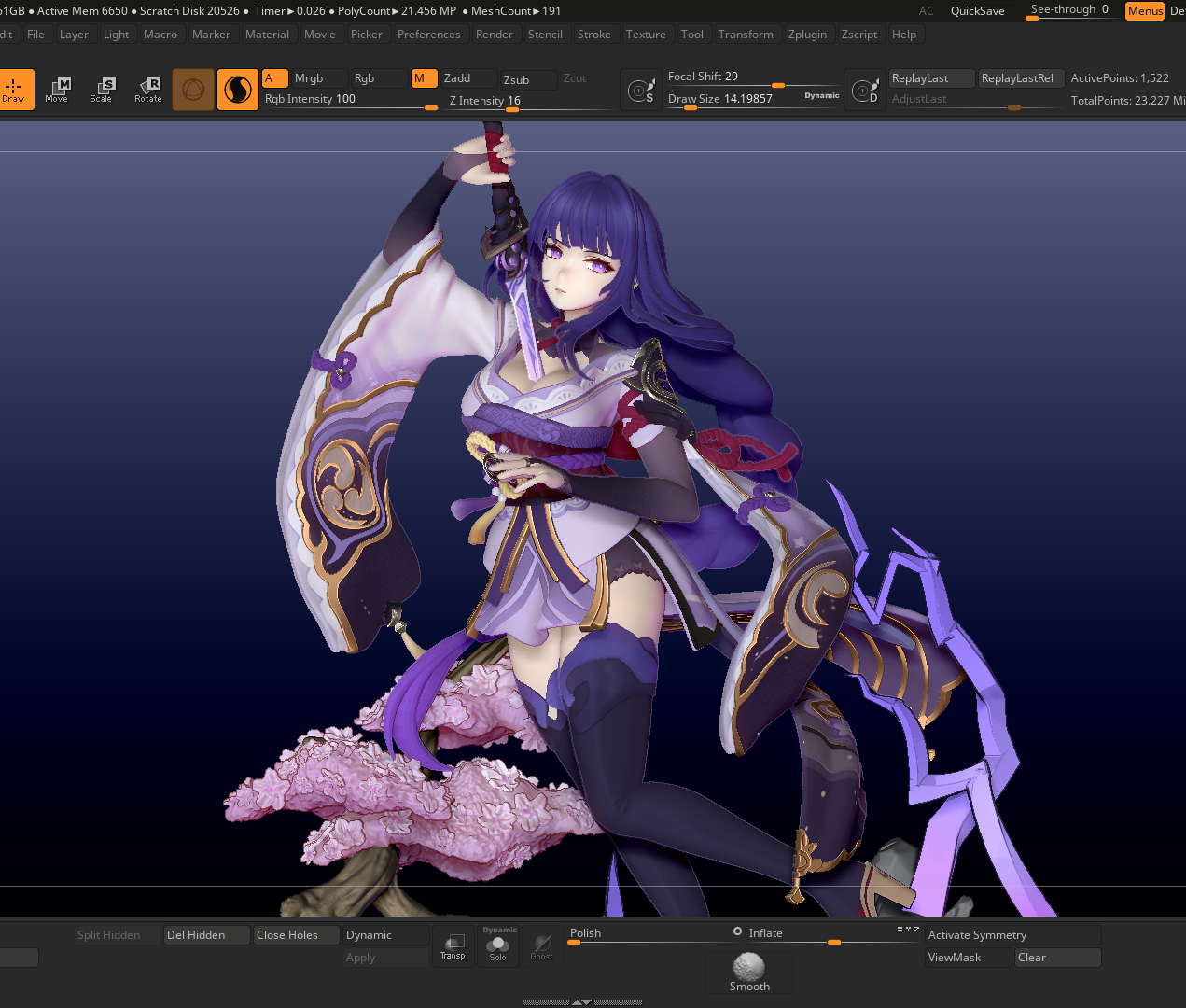Toggle the Menus button
The image size is (1186, 1008).
pyautogui.click(x=1145, y=11)
